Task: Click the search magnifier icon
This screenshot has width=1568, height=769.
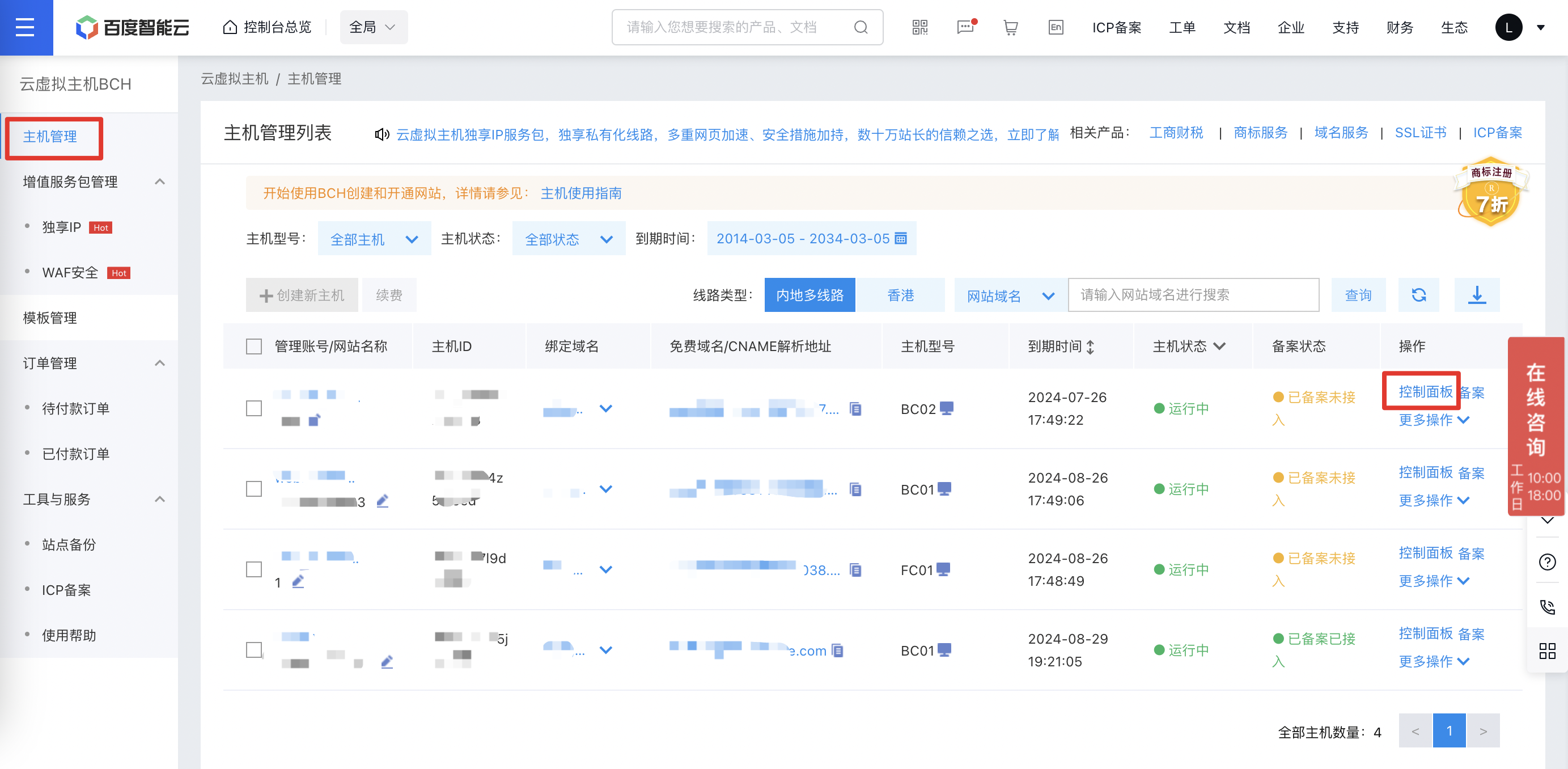Action: pyautogui.click(x=860, y=27)
